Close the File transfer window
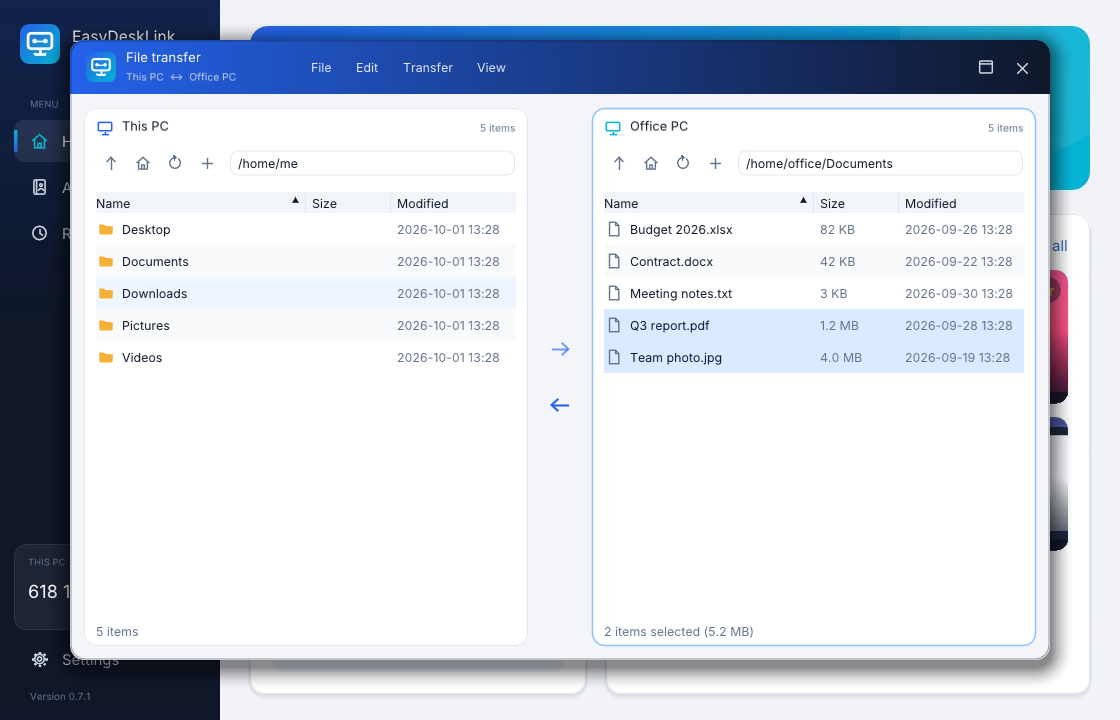The width and height of the screenshot is (1120, 720). click(1022, 68)
